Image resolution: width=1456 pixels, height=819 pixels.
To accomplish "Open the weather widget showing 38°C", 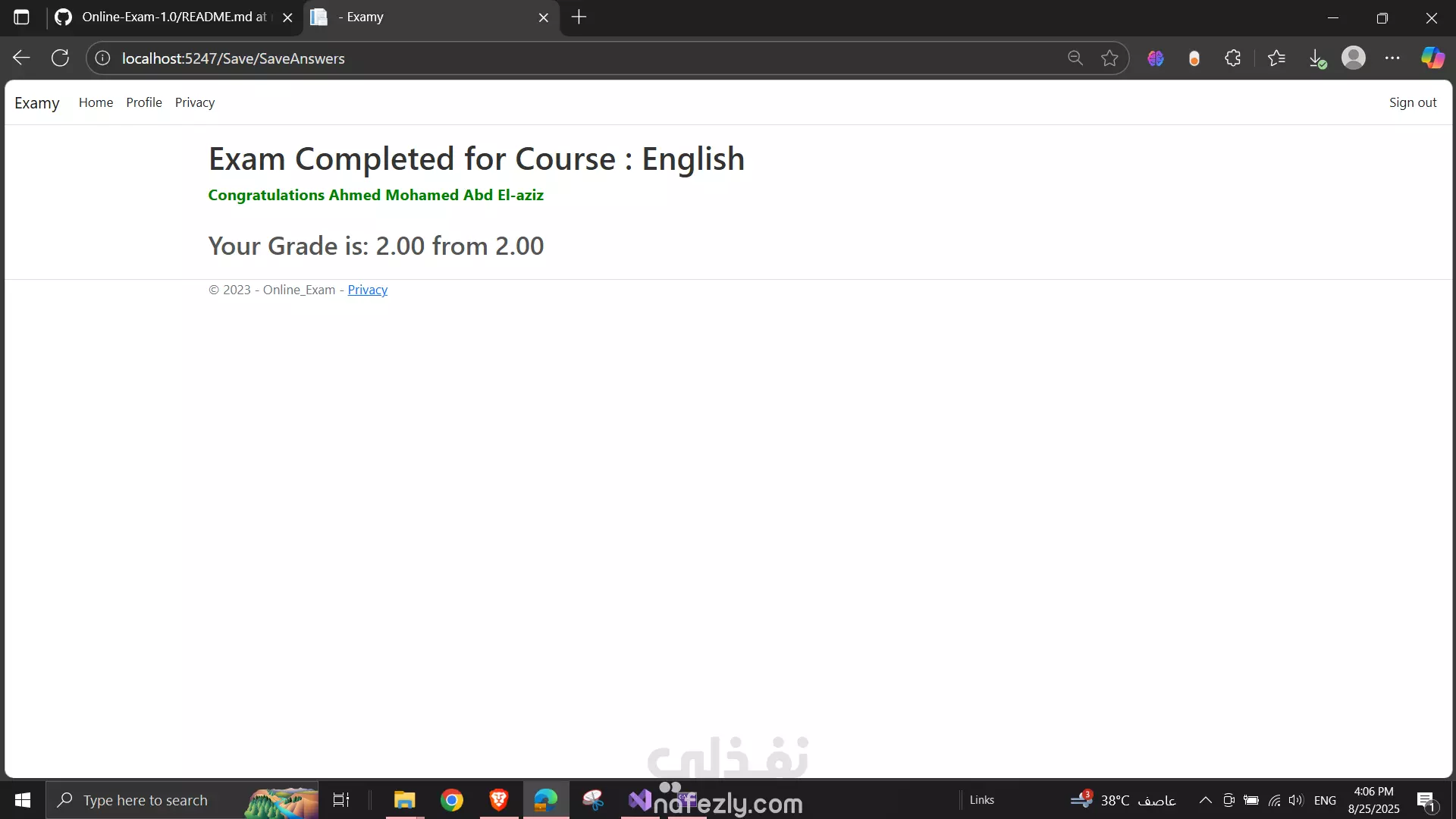I will pyautogui.click(x=1123, y=800).
